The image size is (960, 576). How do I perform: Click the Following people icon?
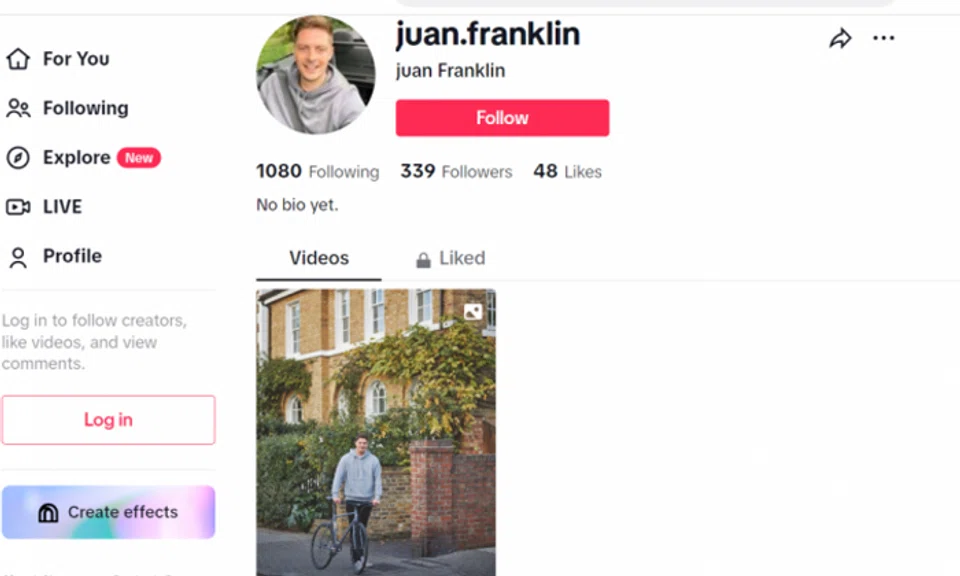pyautogui.click(x=18, y=108)
